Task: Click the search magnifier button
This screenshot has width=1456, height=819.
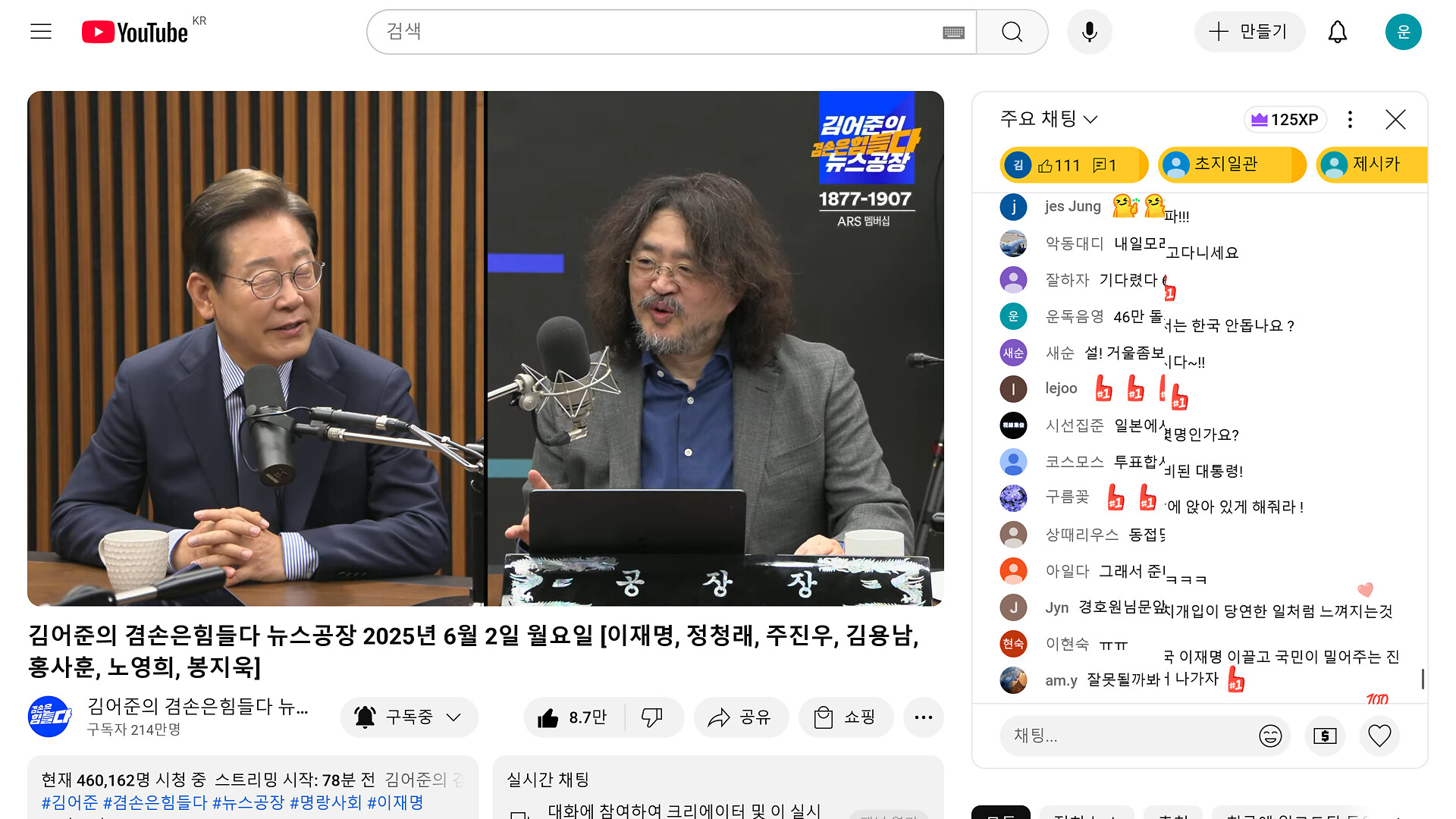Action: coord(1012,32)
